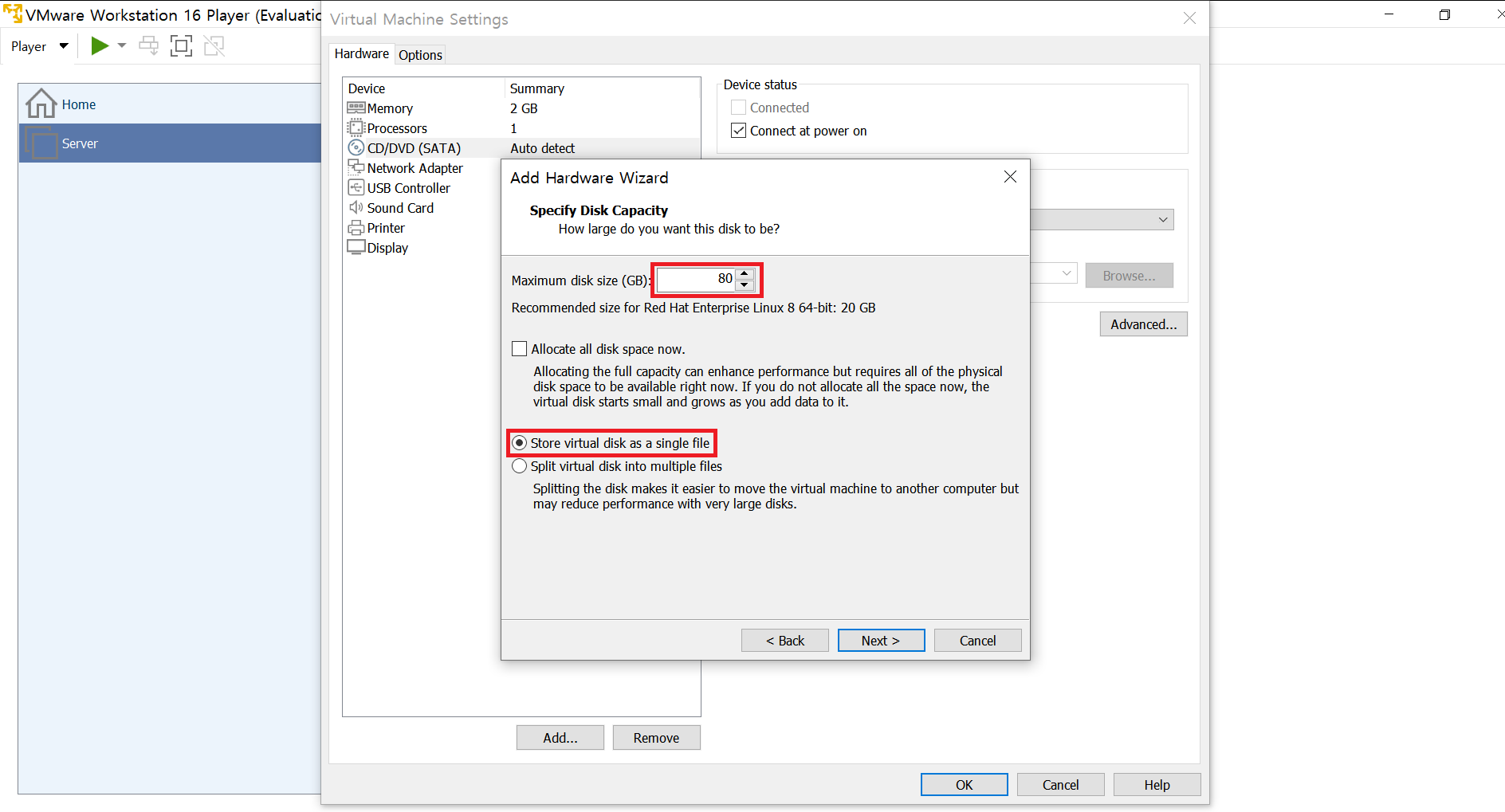Screen dimensions: 1505x812
Task: Click the Send Ctrl+Alt+Del toolbar icon
Action: [x=148, y=46]
